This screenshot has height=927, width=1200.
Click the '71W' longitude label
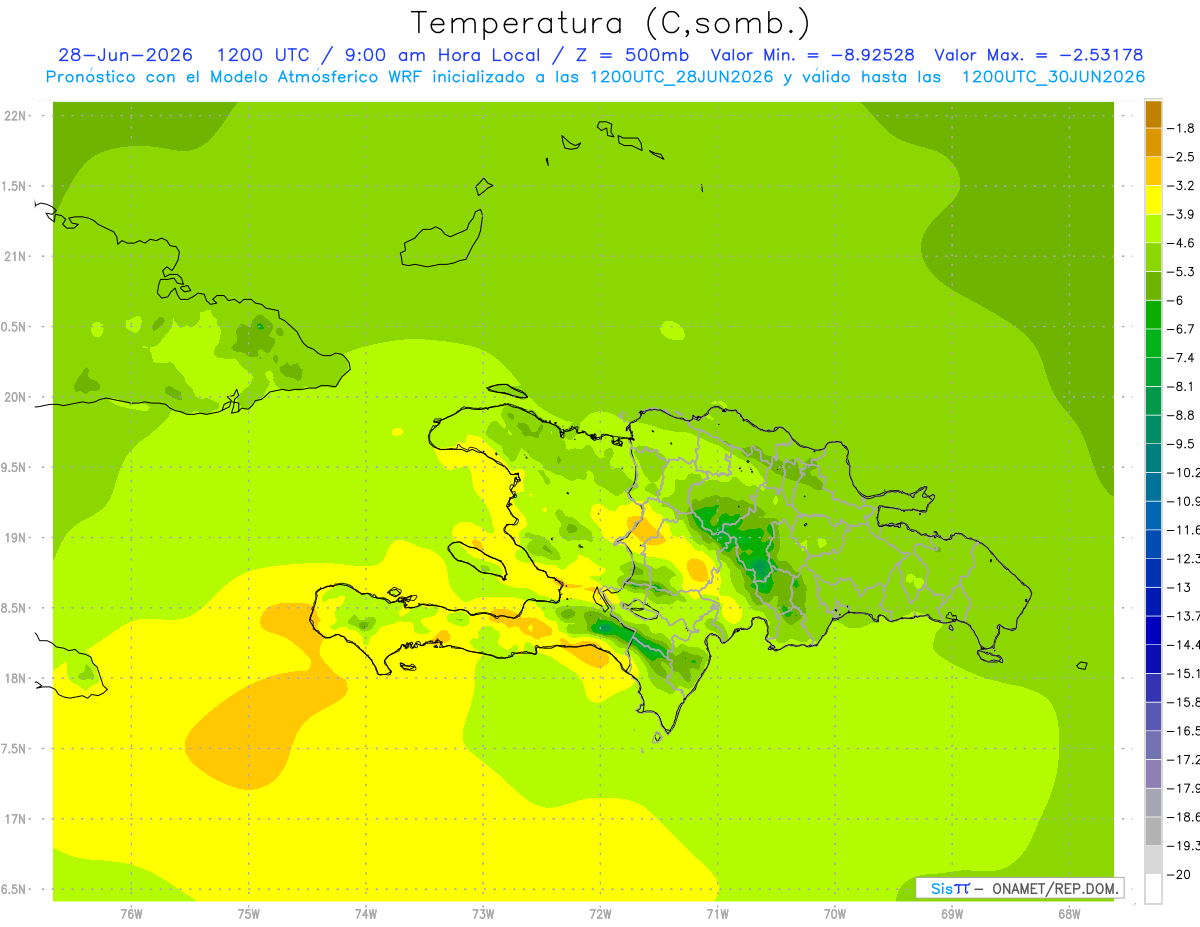717,913
